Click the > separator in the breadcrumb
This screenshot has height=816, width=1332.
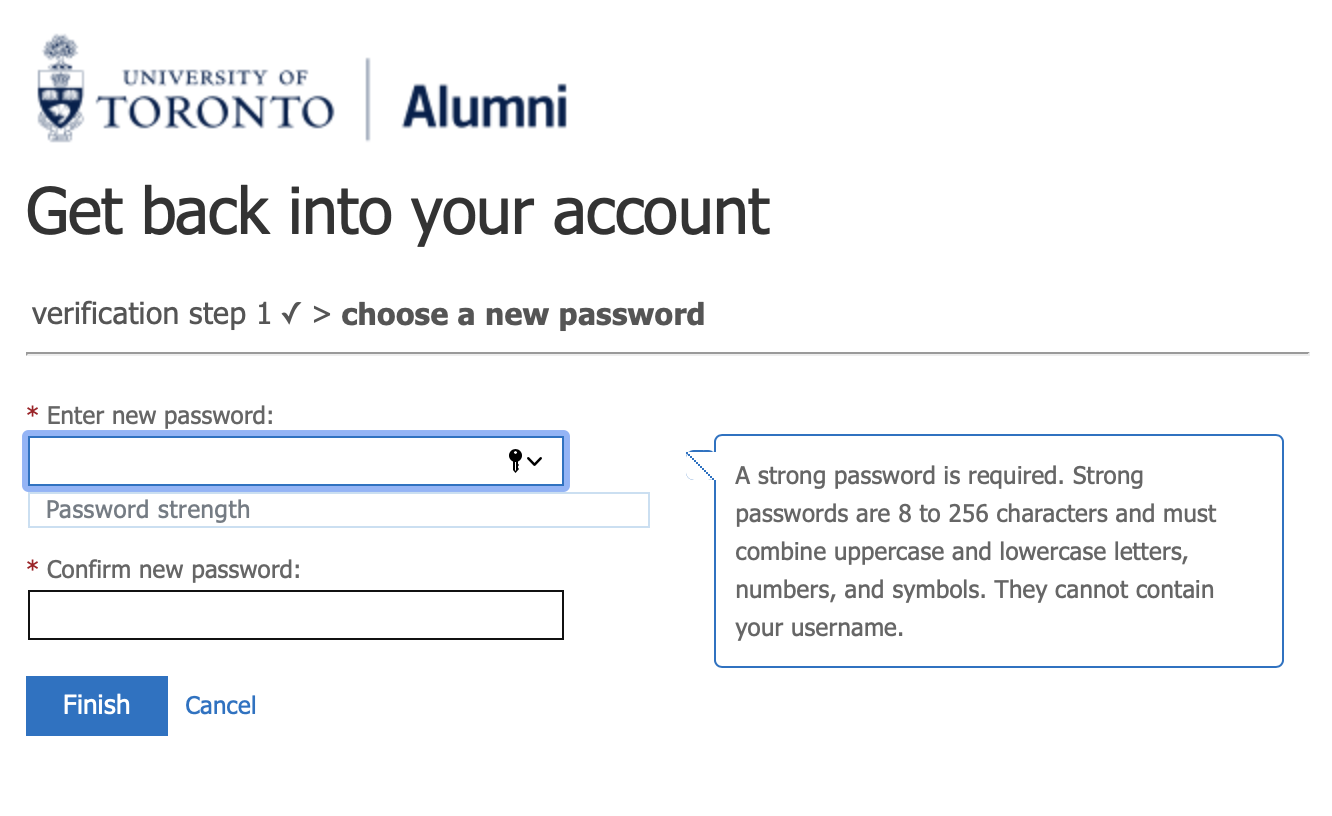(x=324, y=313)
